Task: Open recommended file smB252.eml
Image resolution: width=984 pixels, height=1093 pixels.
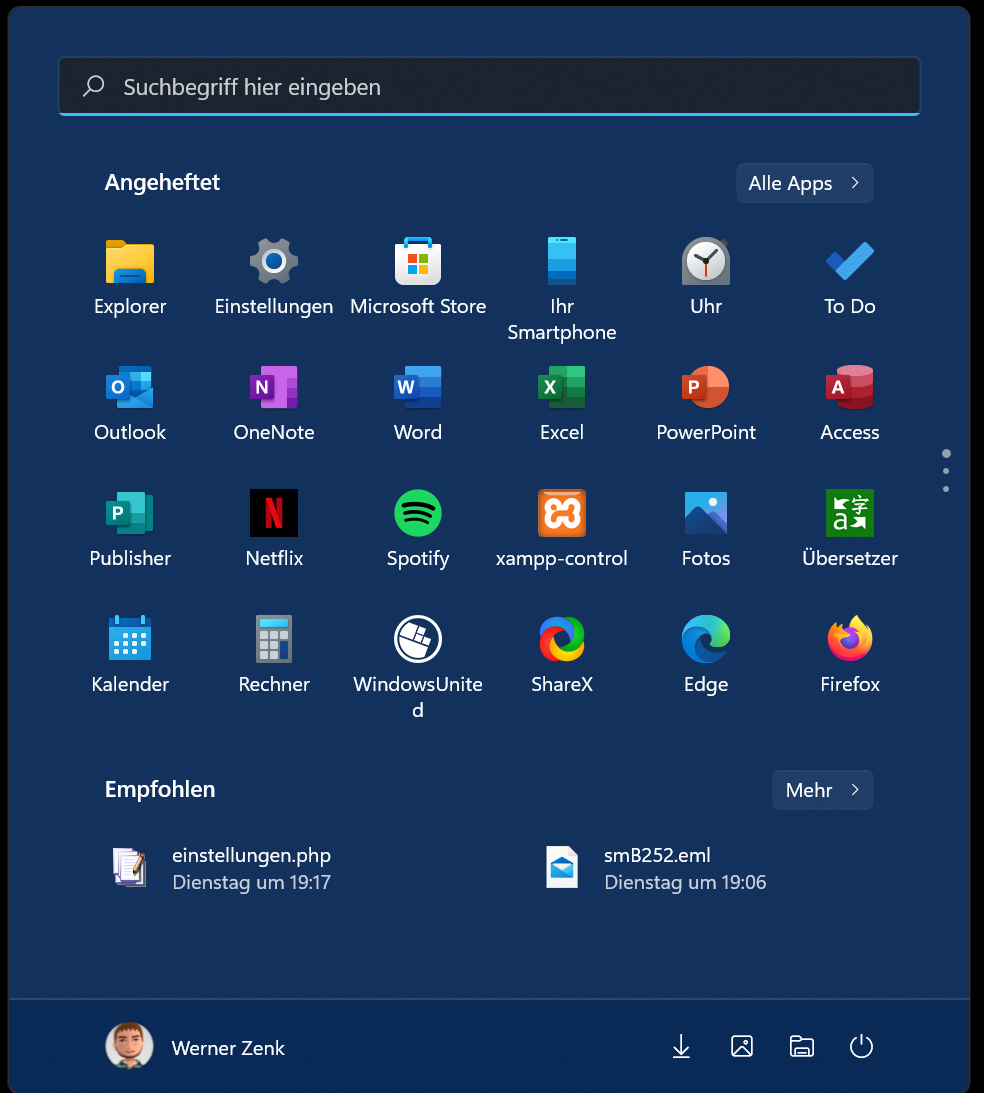Action: (657, 868)
